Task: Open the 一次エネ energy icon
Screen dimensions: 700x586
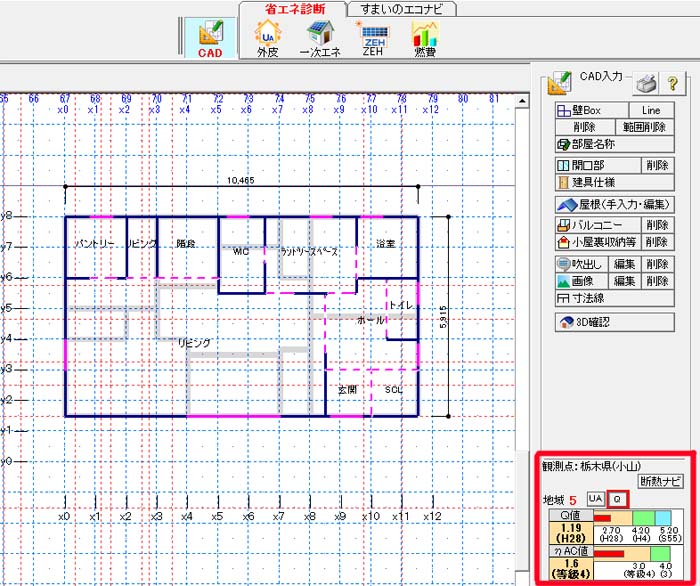Action: tap(321, 39)
